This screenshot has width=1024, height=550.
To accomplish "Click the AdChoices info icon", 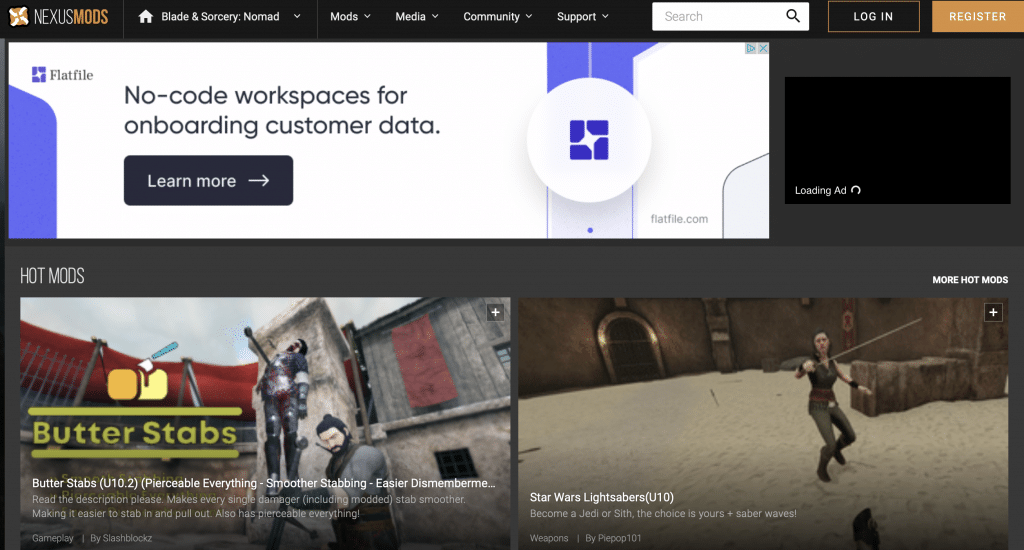I will point(751,48).
